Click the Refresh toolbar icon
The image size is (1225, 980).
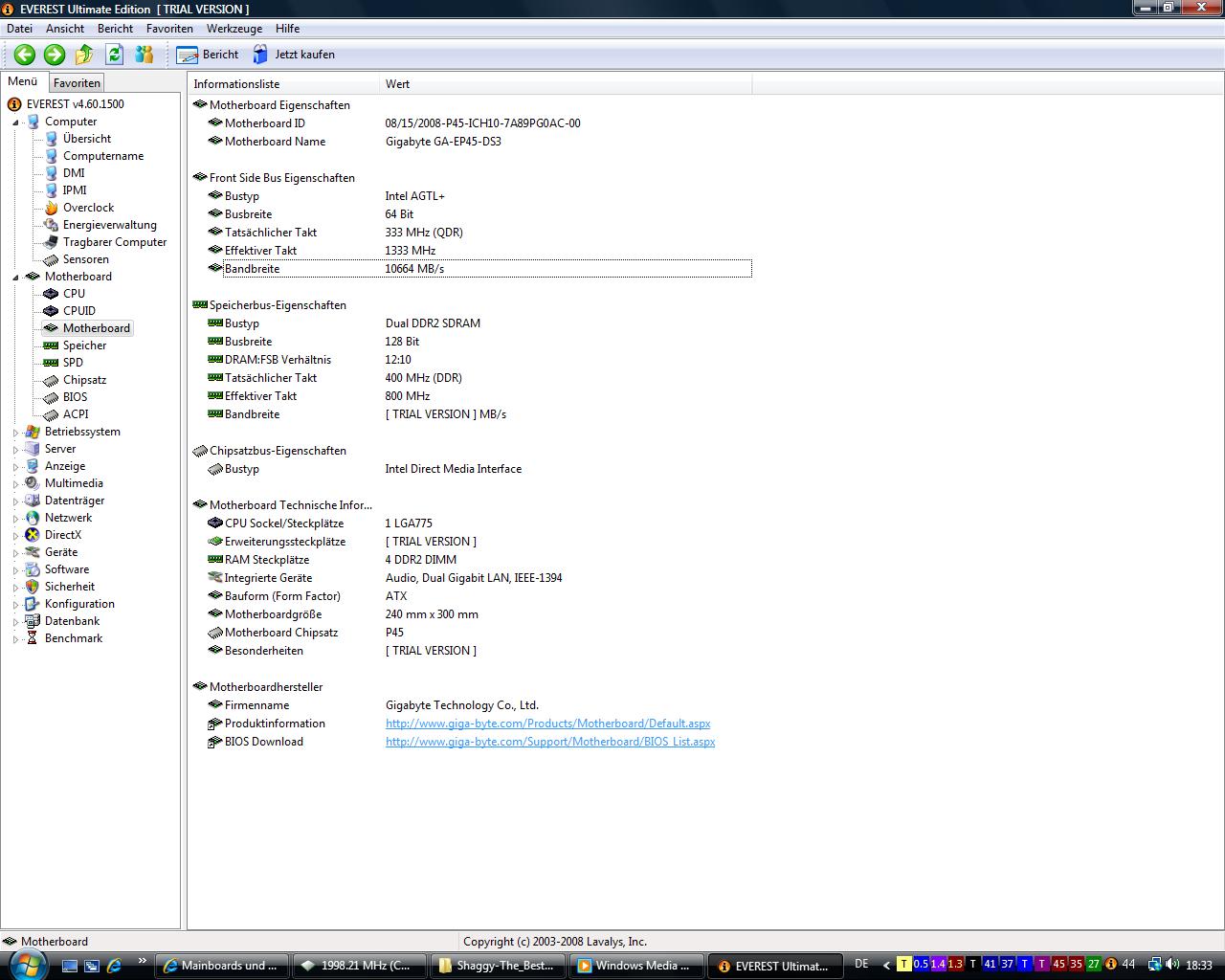[114, 55]
